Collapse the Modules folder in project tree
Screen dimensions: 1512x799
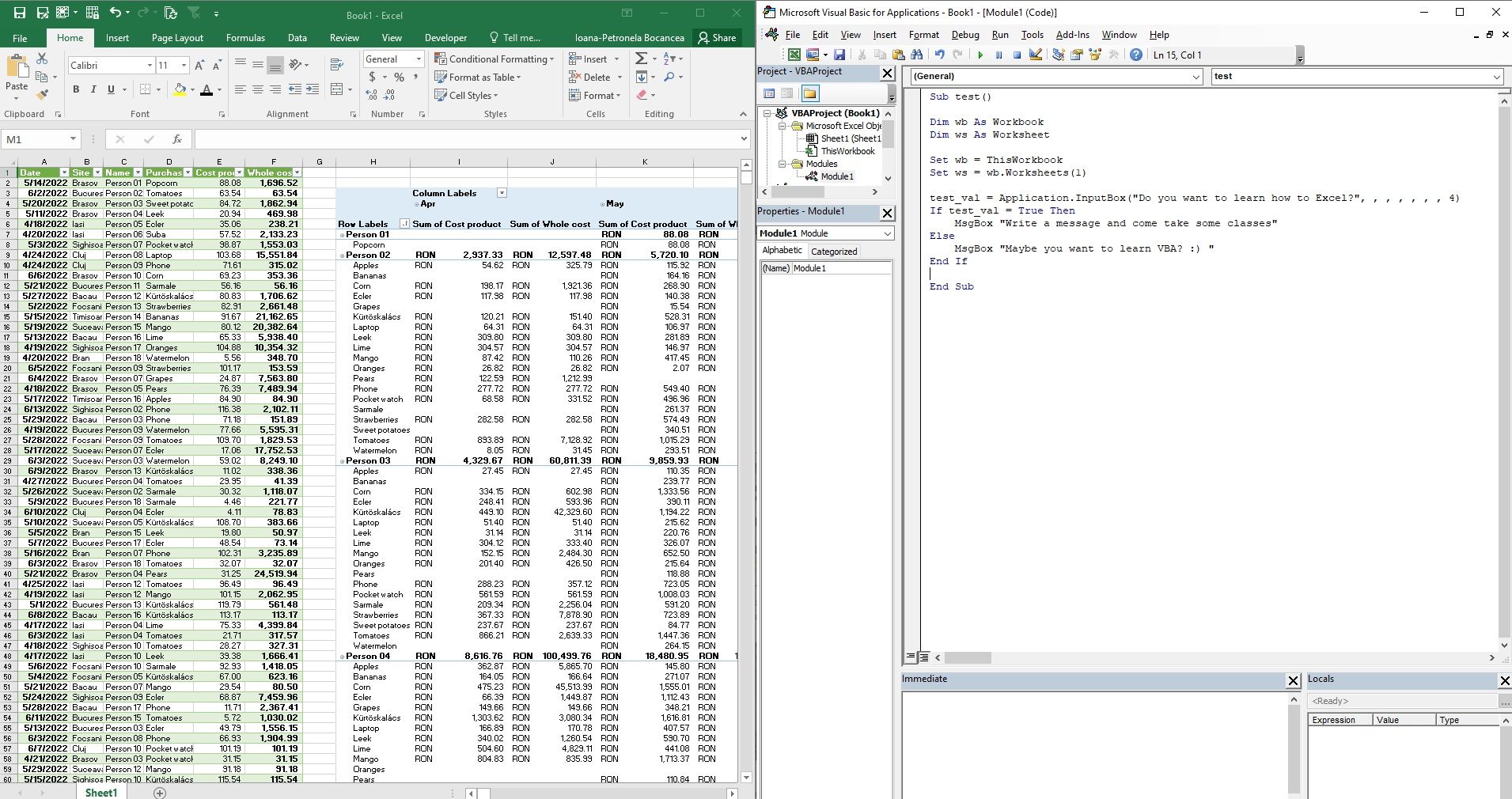(783, 164)
